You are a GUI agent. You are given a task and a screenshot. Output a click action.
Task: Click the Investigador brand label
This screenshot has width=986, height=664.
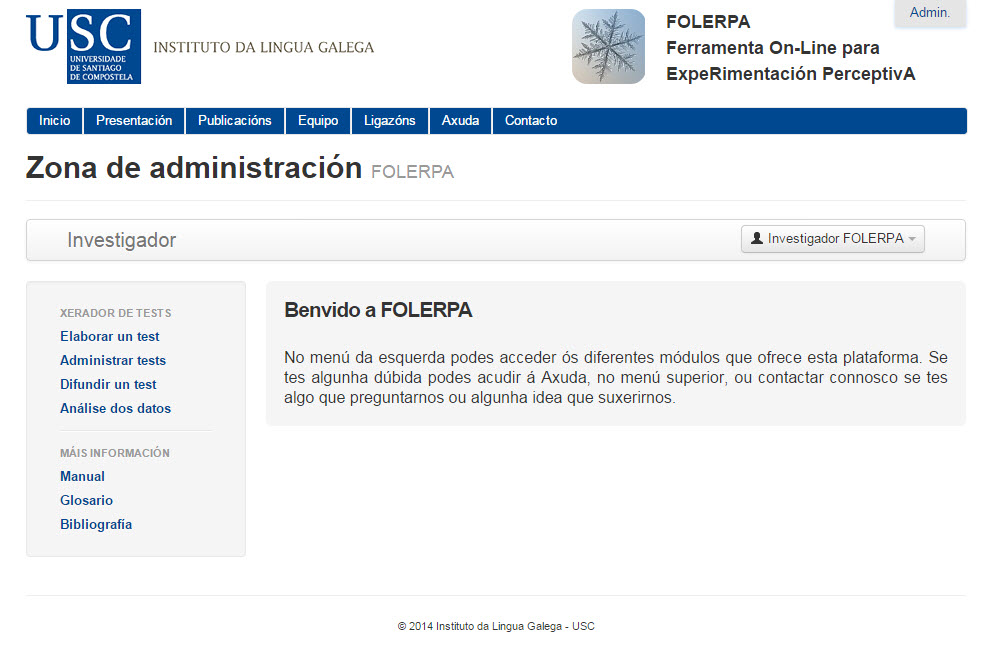[121, 240]
